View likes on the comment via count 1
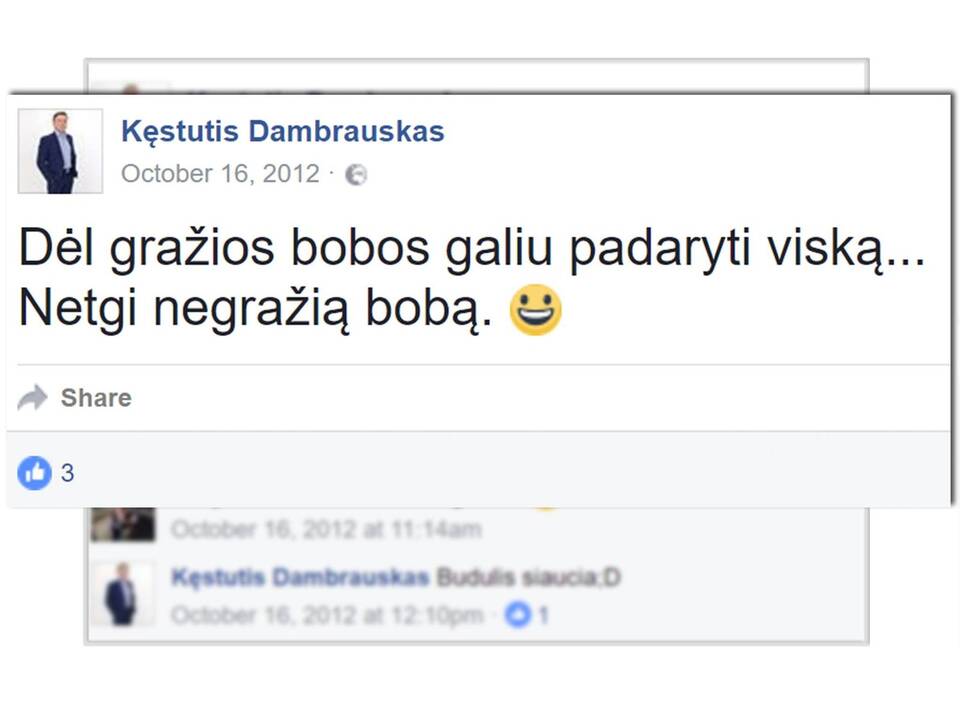Screen dimensions: 960x720 [x=542, y=615]
